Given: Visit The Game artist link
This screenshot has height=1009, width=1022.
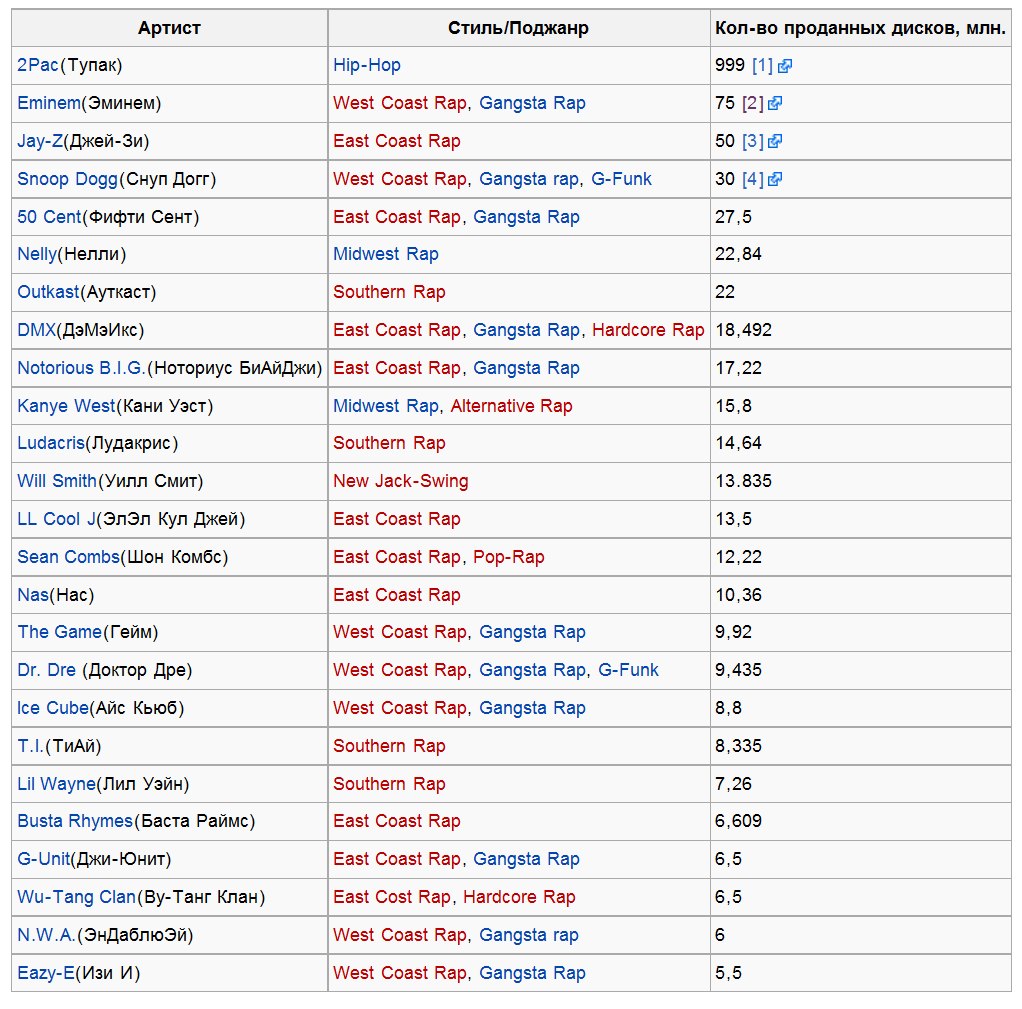Looking at the screenshot, I should (x=59, y=632).
